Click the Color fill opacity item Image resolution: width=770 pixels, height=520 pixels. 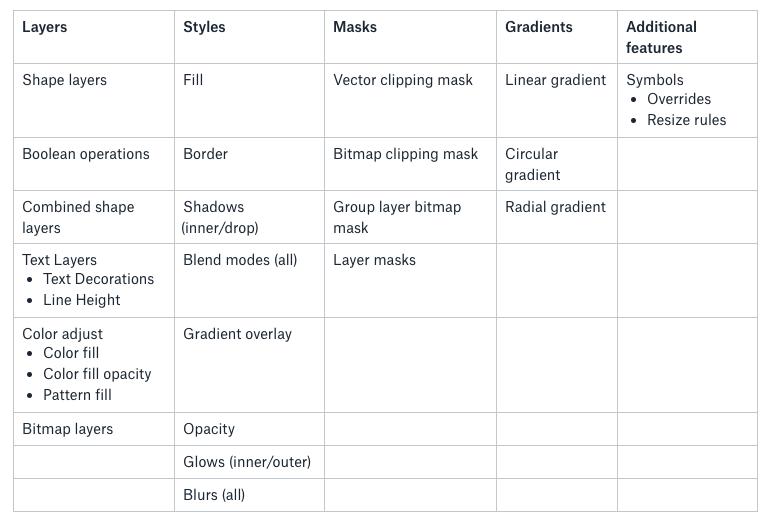point(97,374)
